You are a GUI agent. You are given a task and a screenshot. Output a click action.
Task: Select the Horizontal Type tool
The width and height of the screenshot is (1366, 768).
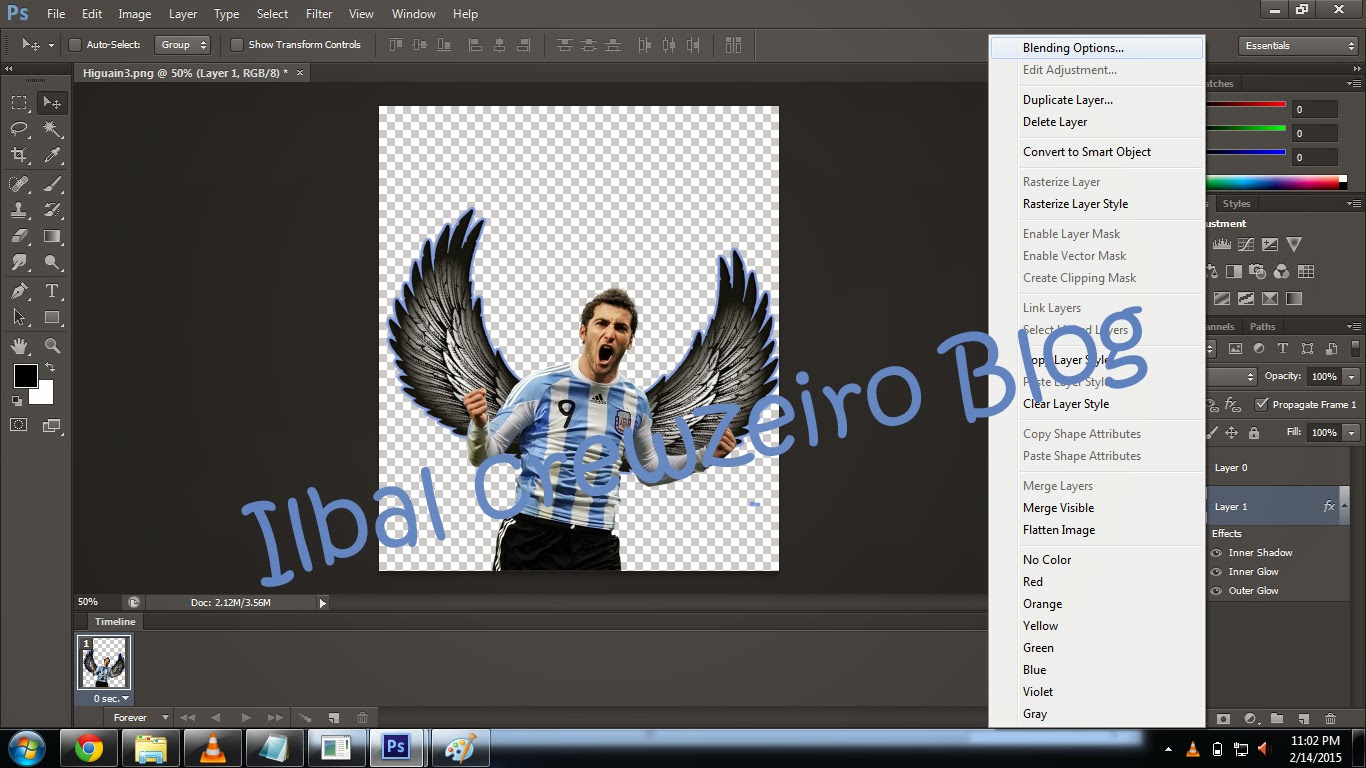point(52,291)
